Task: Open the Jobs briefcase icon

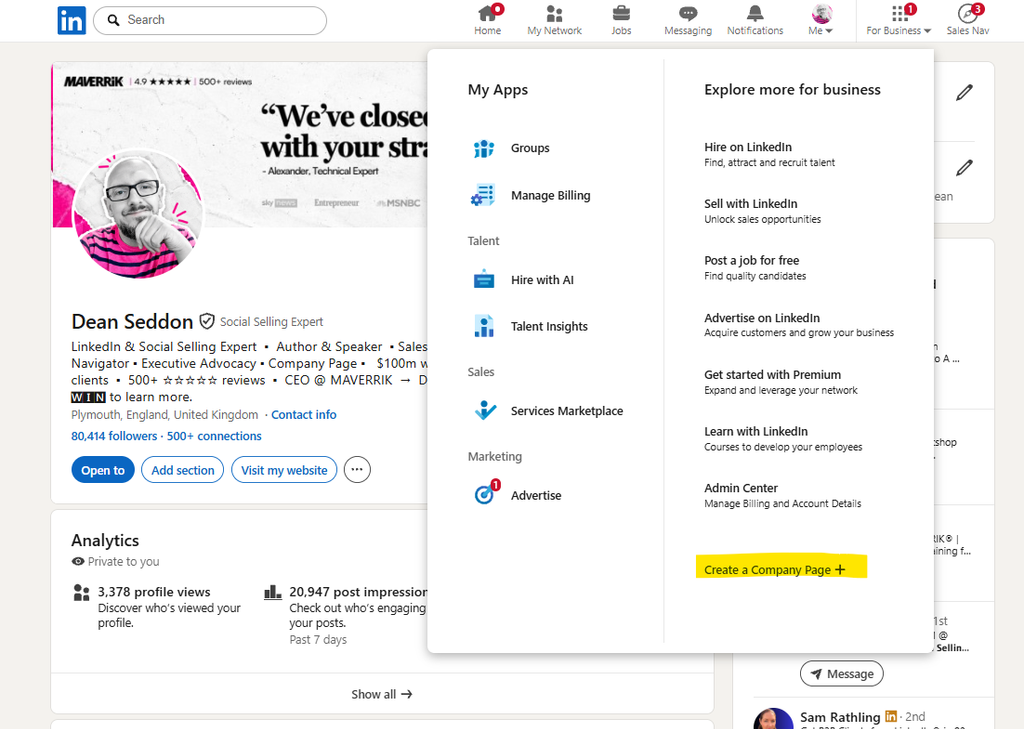Action: 621,13
